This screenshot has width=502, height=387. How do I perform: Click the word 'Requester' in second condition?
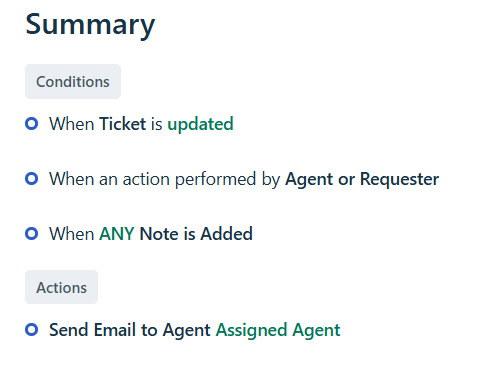click(399, 179)
